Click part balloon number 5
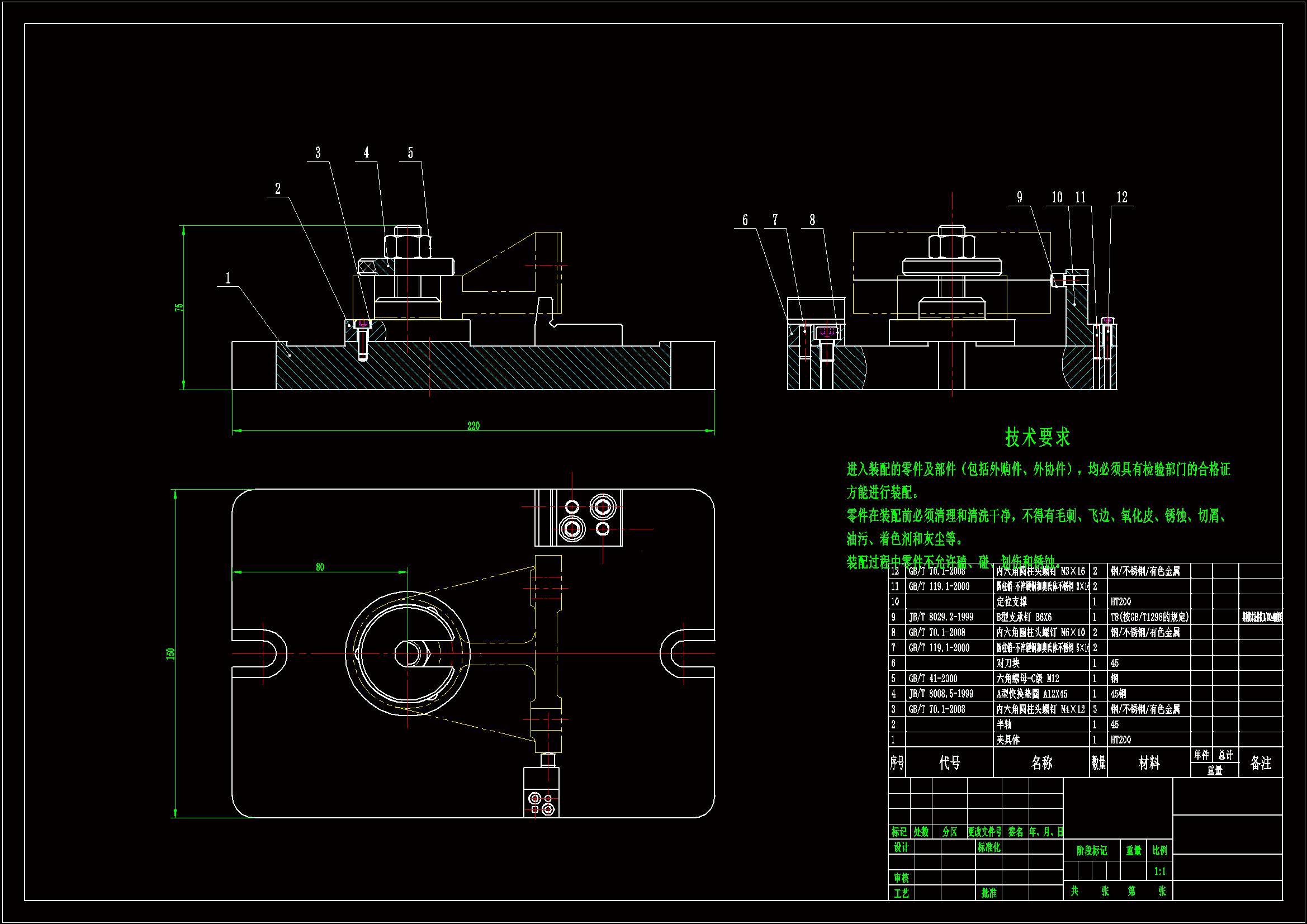The image size is (1307, 924). click(410, 153)
